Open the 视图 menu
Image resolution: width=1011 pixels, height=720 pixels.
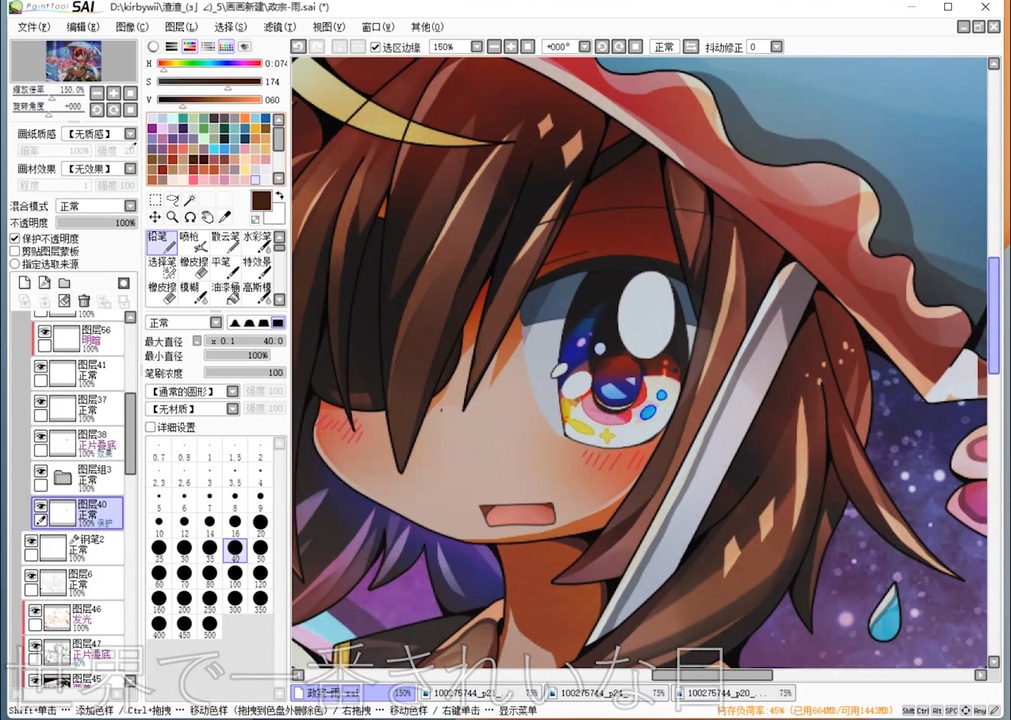pos(328,27)
